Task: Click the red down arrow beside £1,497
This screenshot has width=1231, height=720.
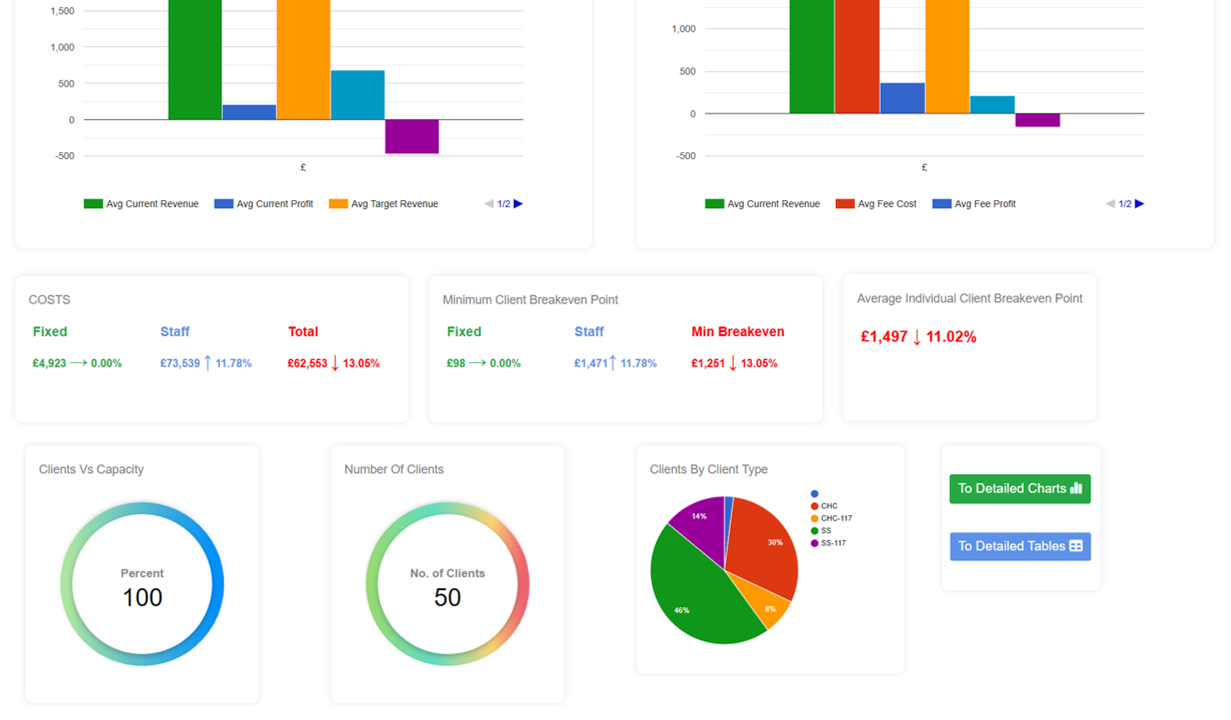Action: tap(917, 337)
